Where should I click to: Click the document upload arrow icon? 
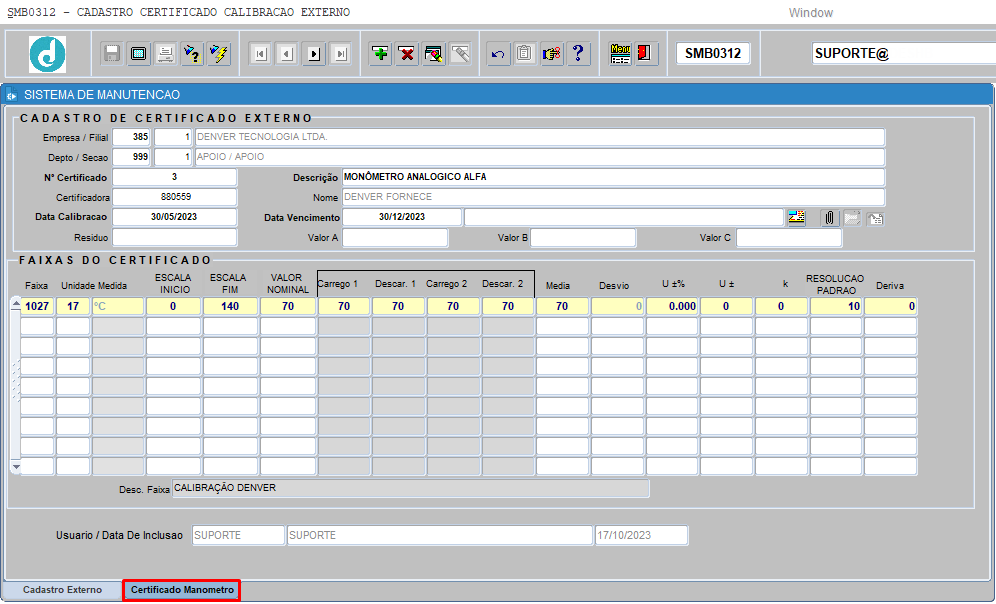[875, 219]
